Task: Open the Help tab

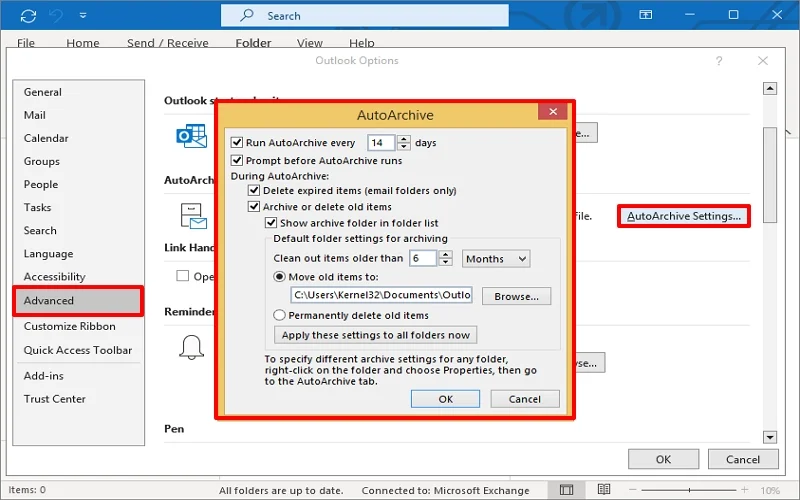Action: pos(362,43)
